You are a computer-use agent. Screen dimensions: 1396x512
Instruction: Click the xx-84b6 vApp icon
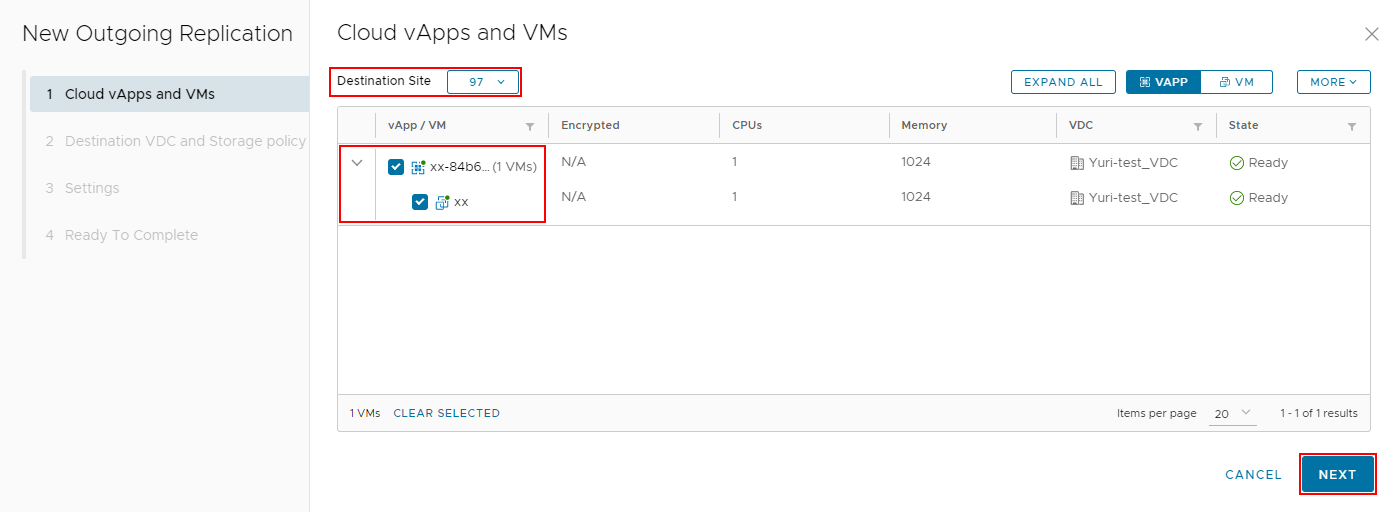tap(419, 167)
